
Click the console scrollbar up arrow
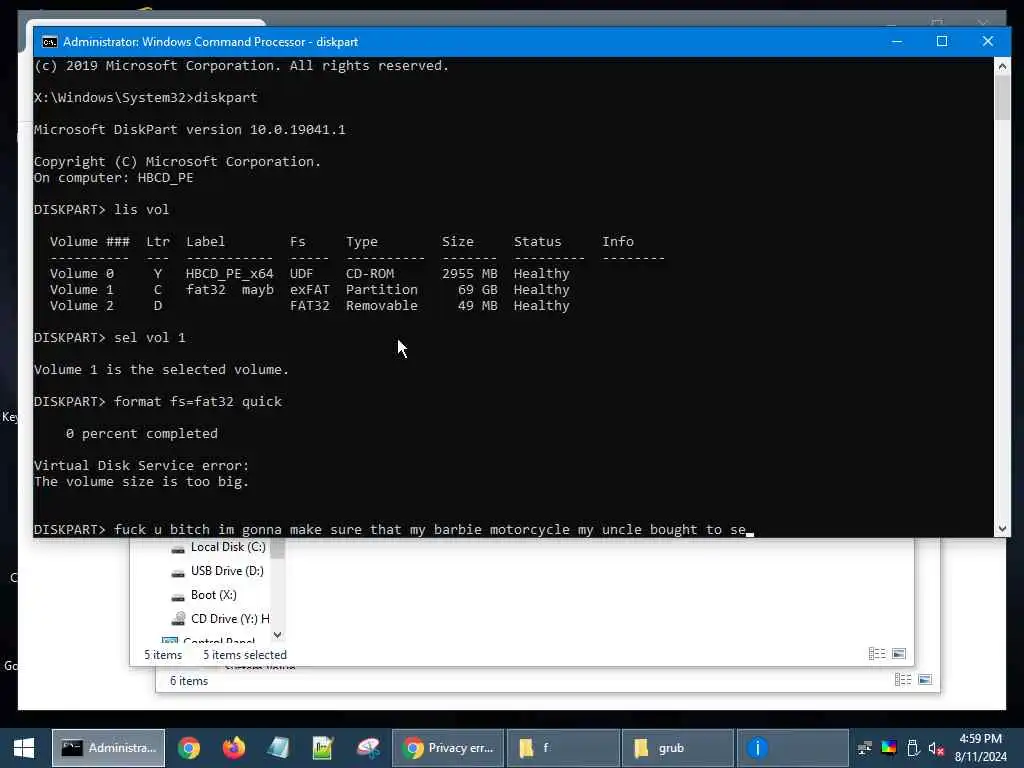tap(1002, 66)
